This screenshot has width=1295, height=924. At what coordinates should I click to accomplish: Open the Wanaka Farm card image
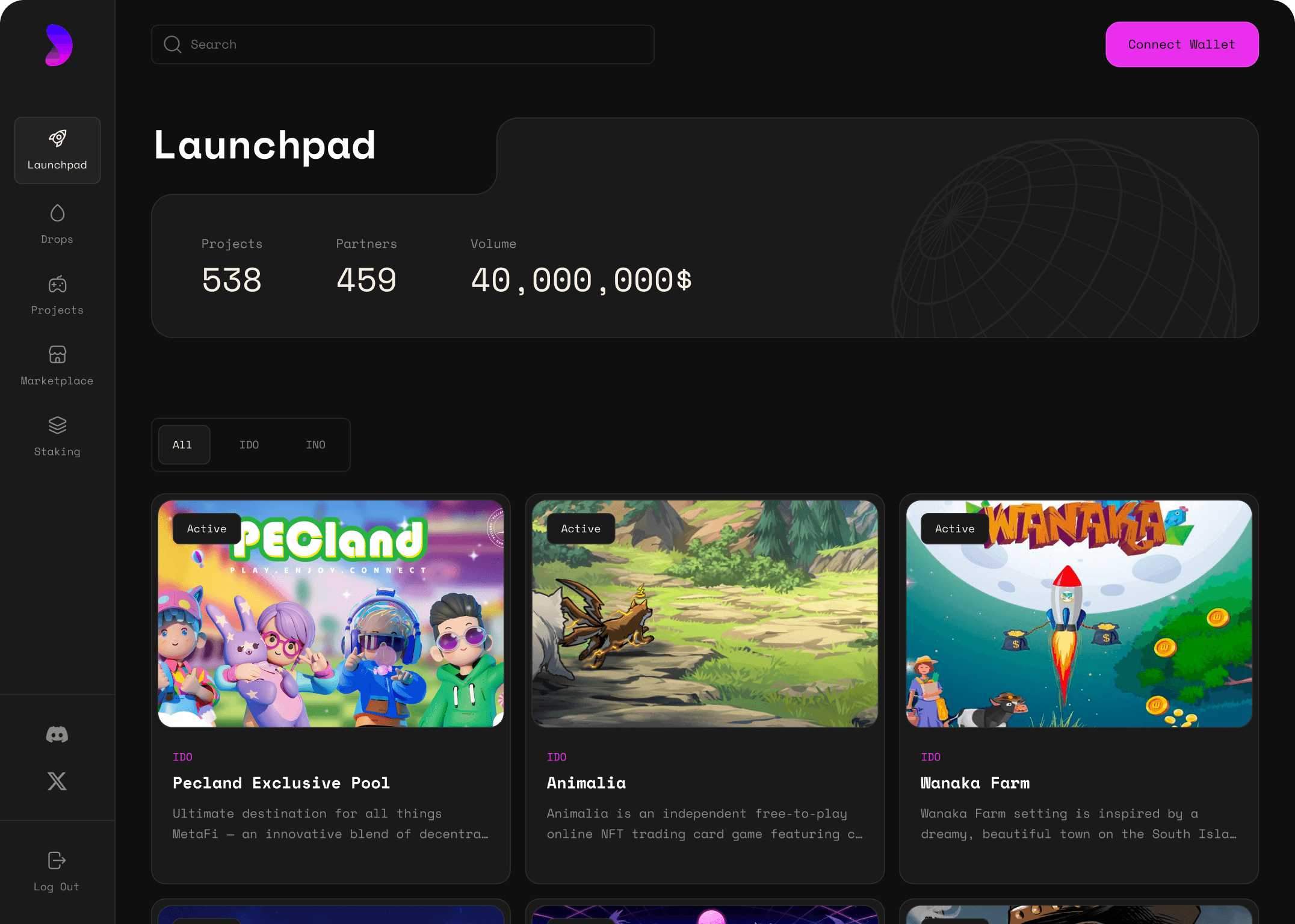tap(1079, 614)
